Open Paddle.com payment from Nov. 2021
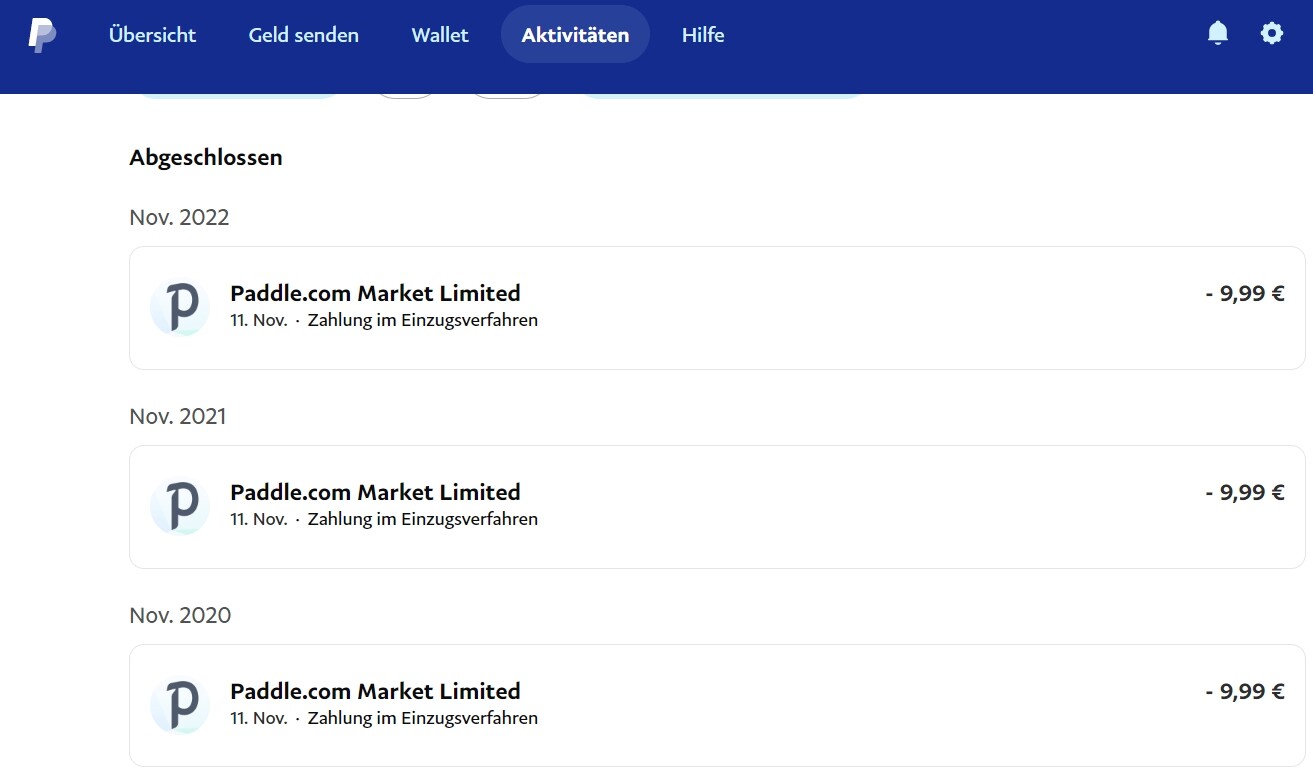 pyautogui.click(x=717, y=507)
